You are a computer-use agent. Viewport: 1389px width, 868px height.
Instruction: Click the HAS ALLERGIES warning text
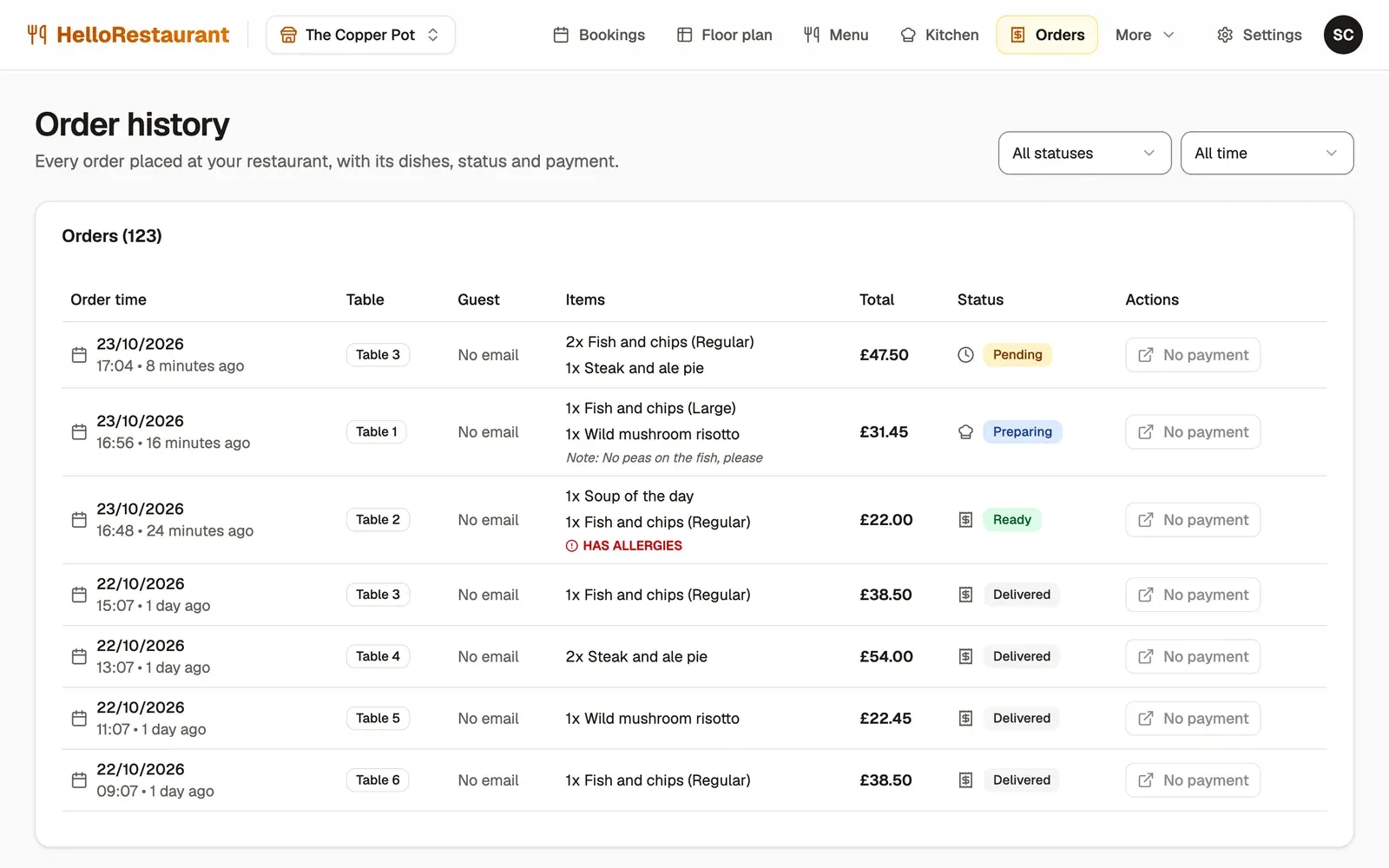[x=633, y=546]
